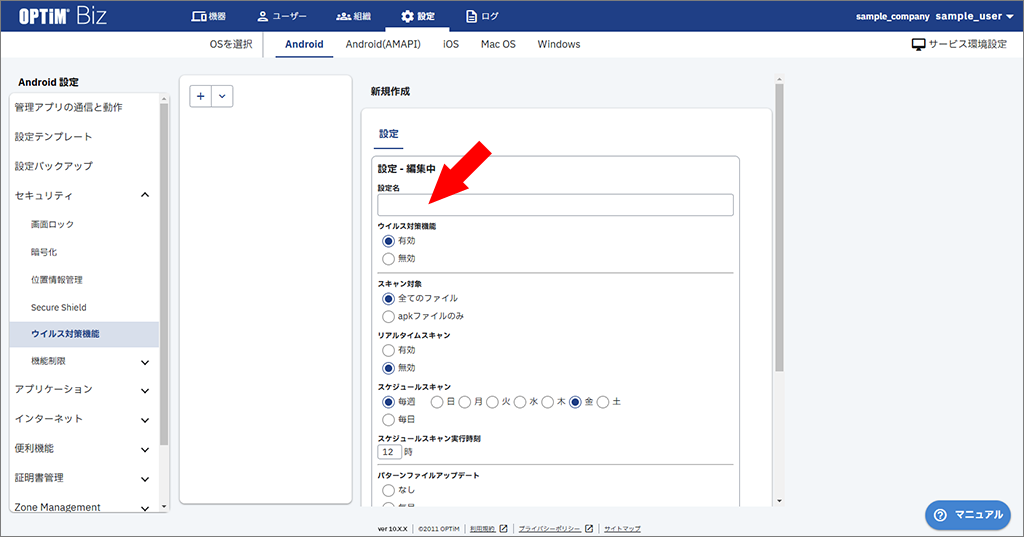This screenshot has width=1024, height=537.
Task: Switch to the Android(AMAPI) tab
Action: [x=383, y=44]
